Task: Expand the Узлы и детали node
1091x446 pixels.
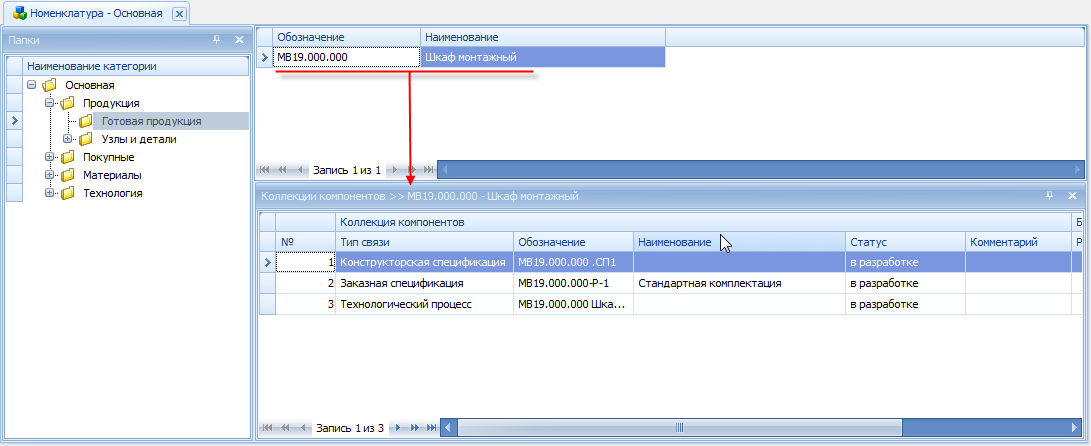Action: (x=67, y=139)
